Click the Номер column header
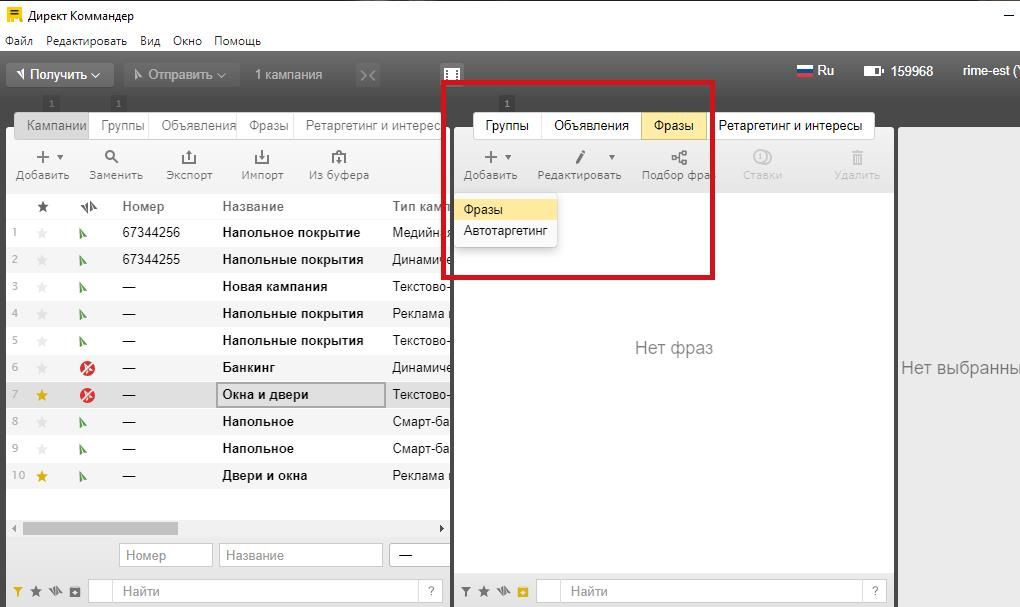This screenshot has height=607, width=1020. pyautogui.click(x=143, y=206)
